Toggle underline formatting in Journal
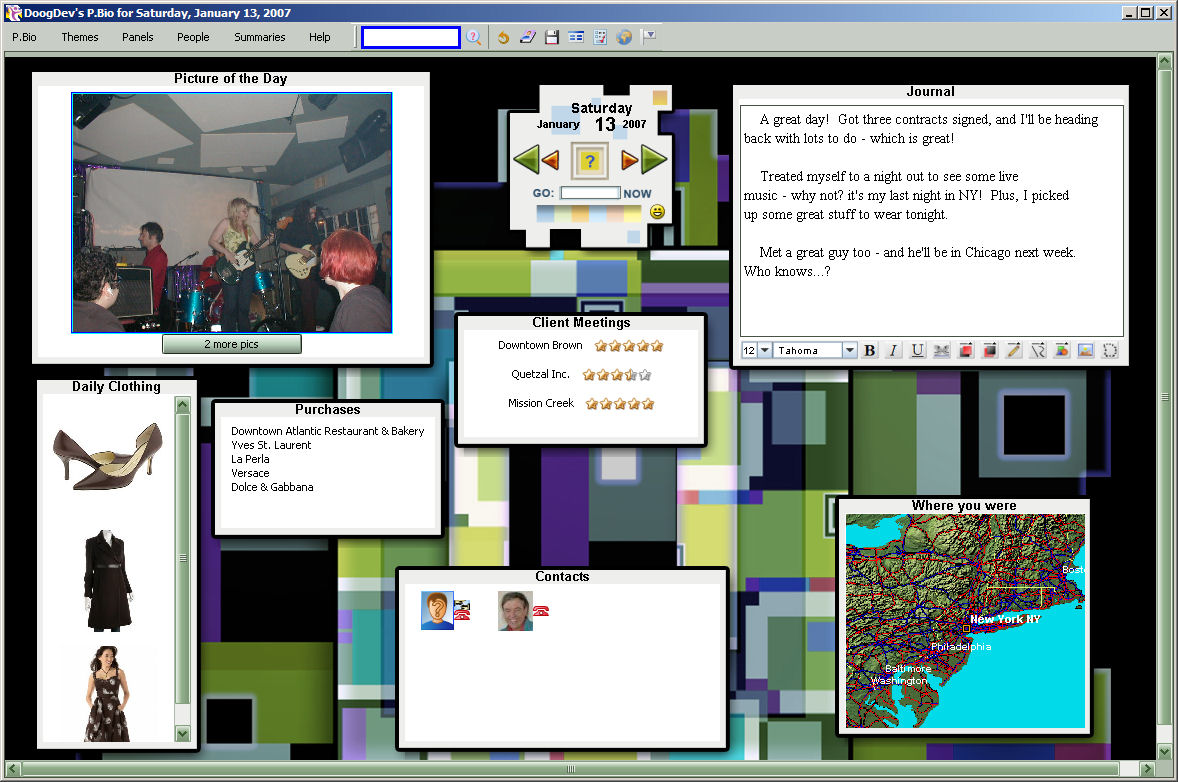 click(917, 351)
